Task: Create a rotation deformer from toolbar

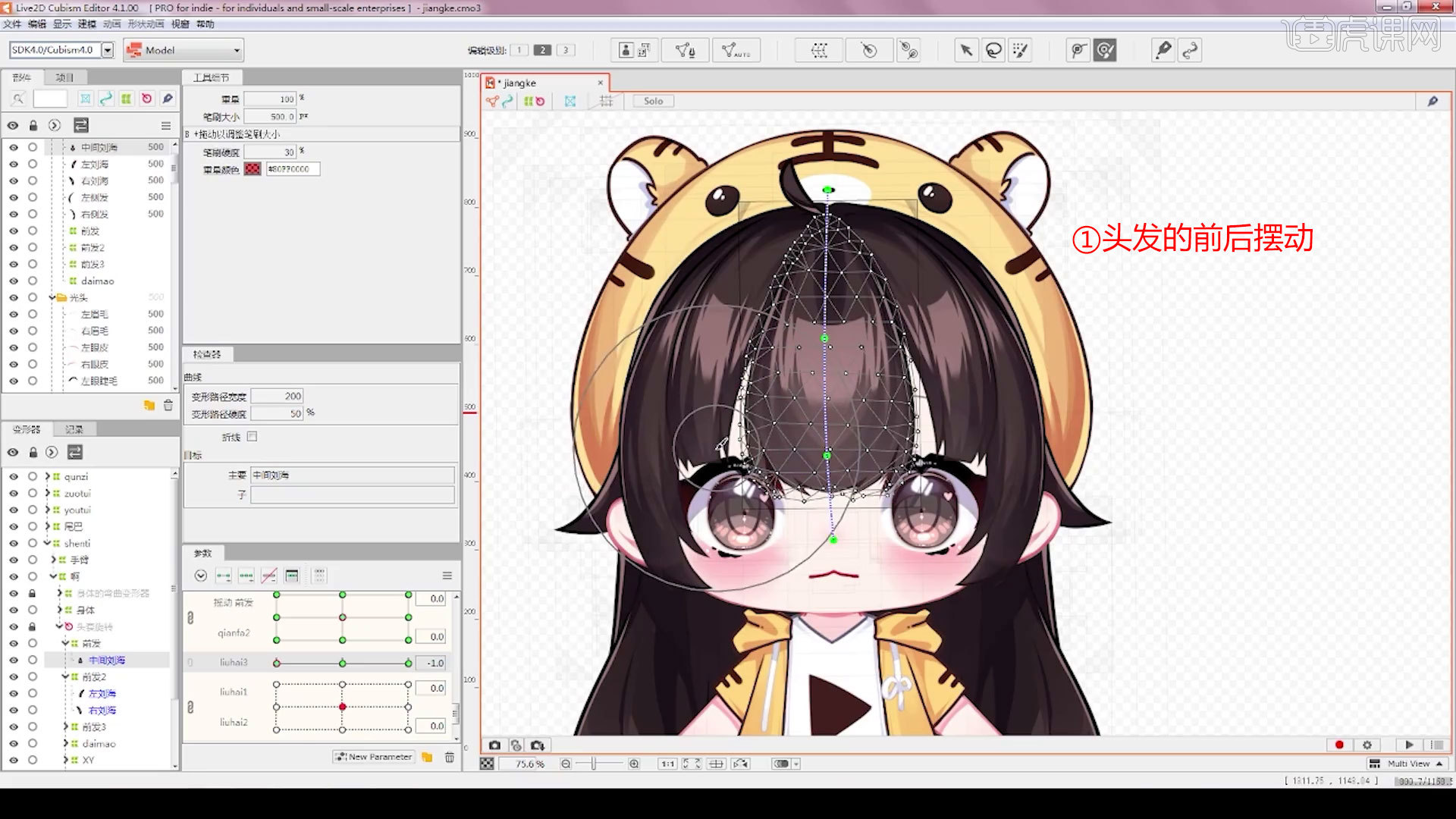Action: coord(869,51)
